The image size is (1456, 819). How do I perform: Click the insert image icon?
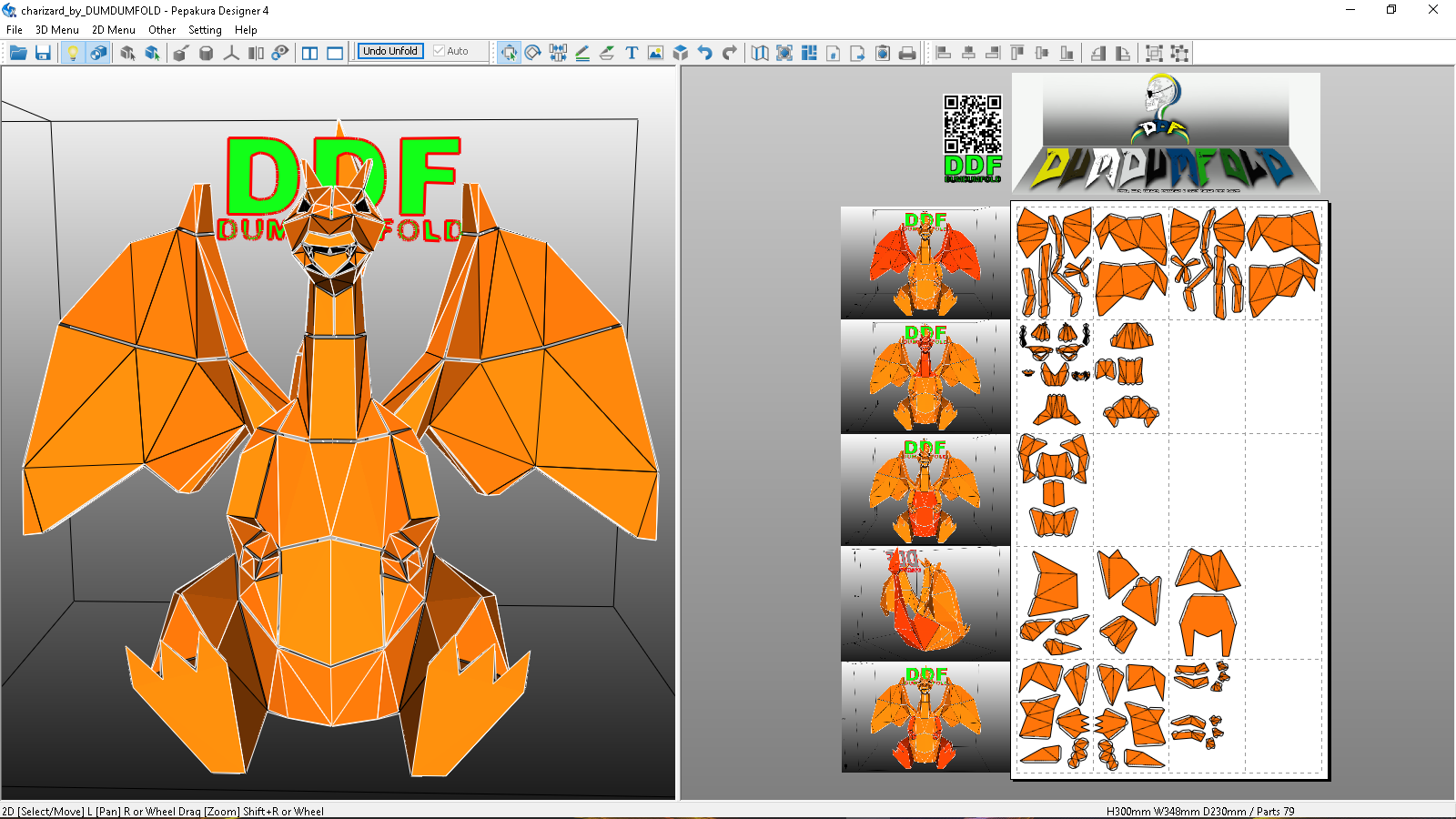(655, 53)
